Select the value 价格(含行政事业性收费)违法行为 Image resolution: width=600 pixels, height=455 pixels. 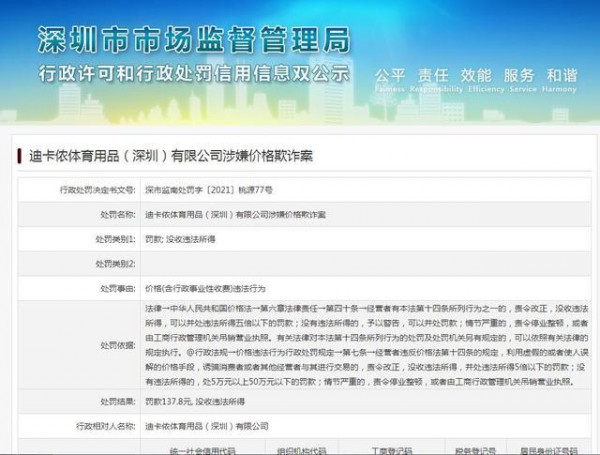point(205,289)
